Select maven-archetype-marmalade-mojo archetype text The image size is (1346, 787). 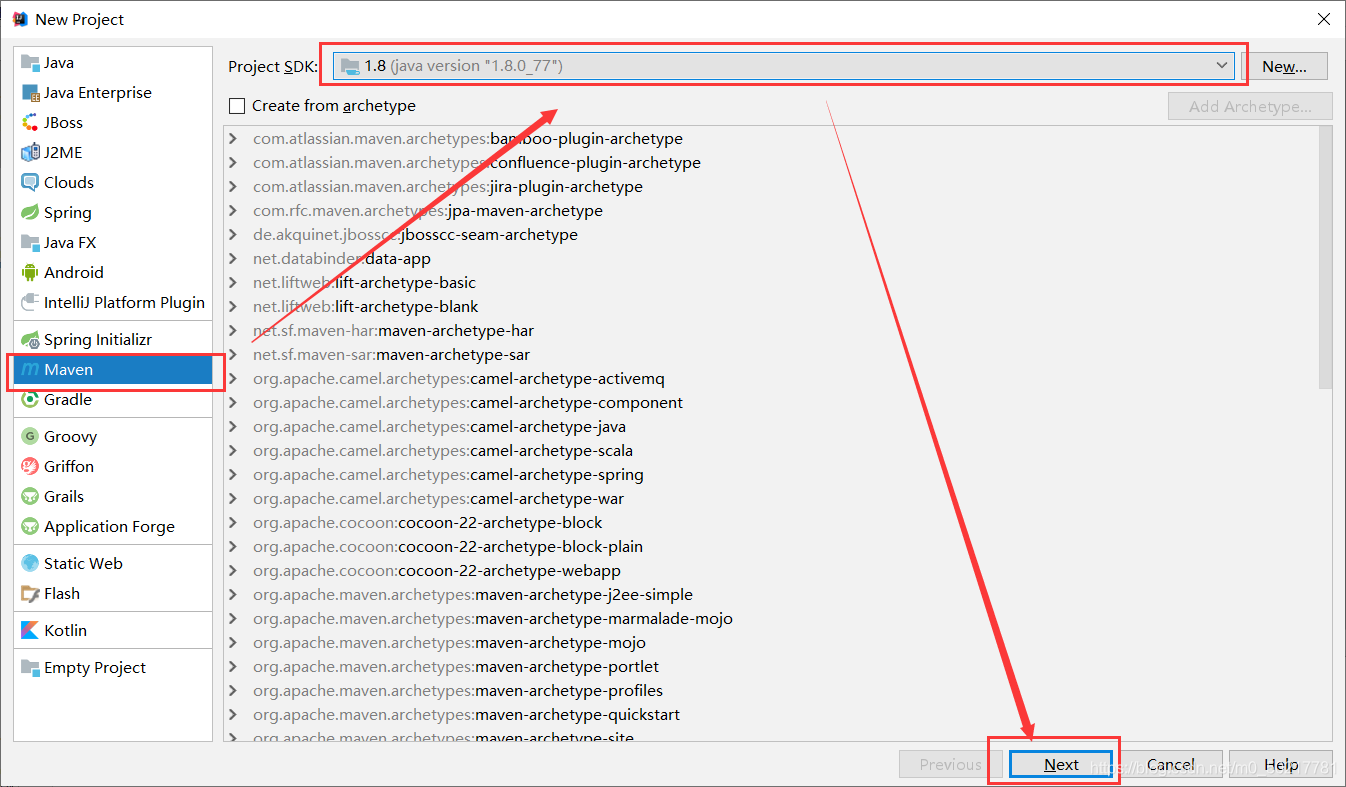coord(604,619)
